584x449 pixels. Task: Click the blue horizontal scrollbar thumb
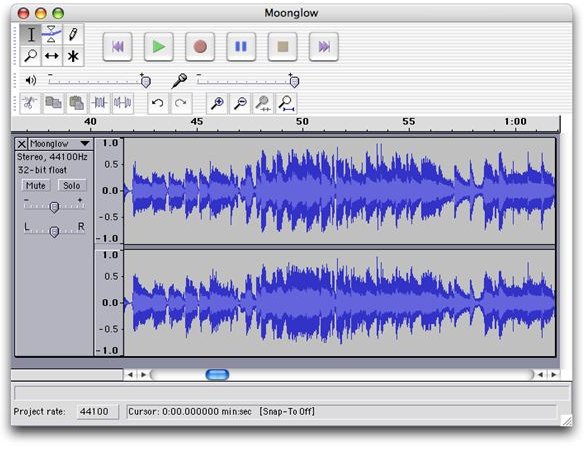(x=217, y=375)
